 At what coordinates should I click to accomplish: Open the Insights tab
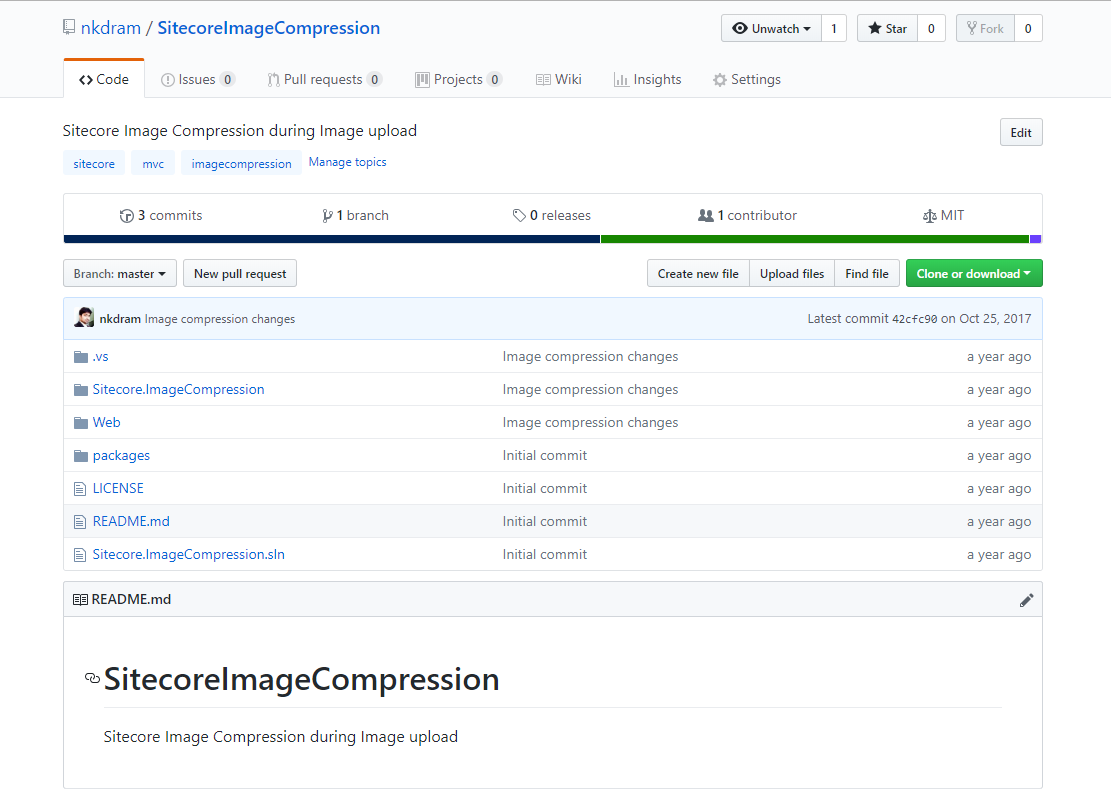[648, 79]
